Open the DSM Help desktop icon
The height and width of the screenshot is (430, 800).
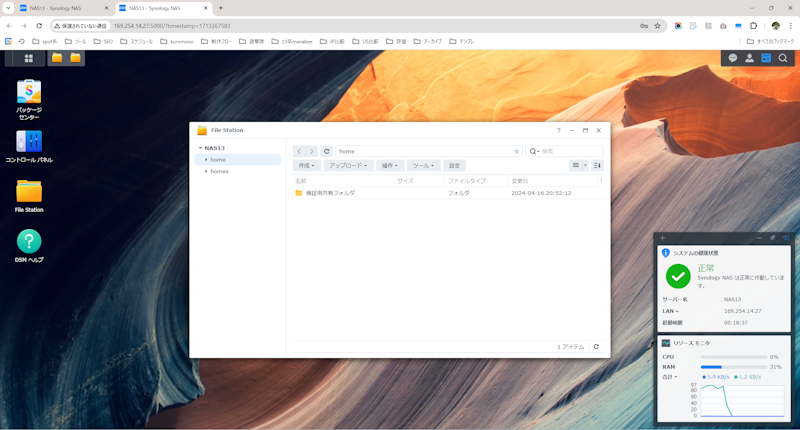(29, 245)
